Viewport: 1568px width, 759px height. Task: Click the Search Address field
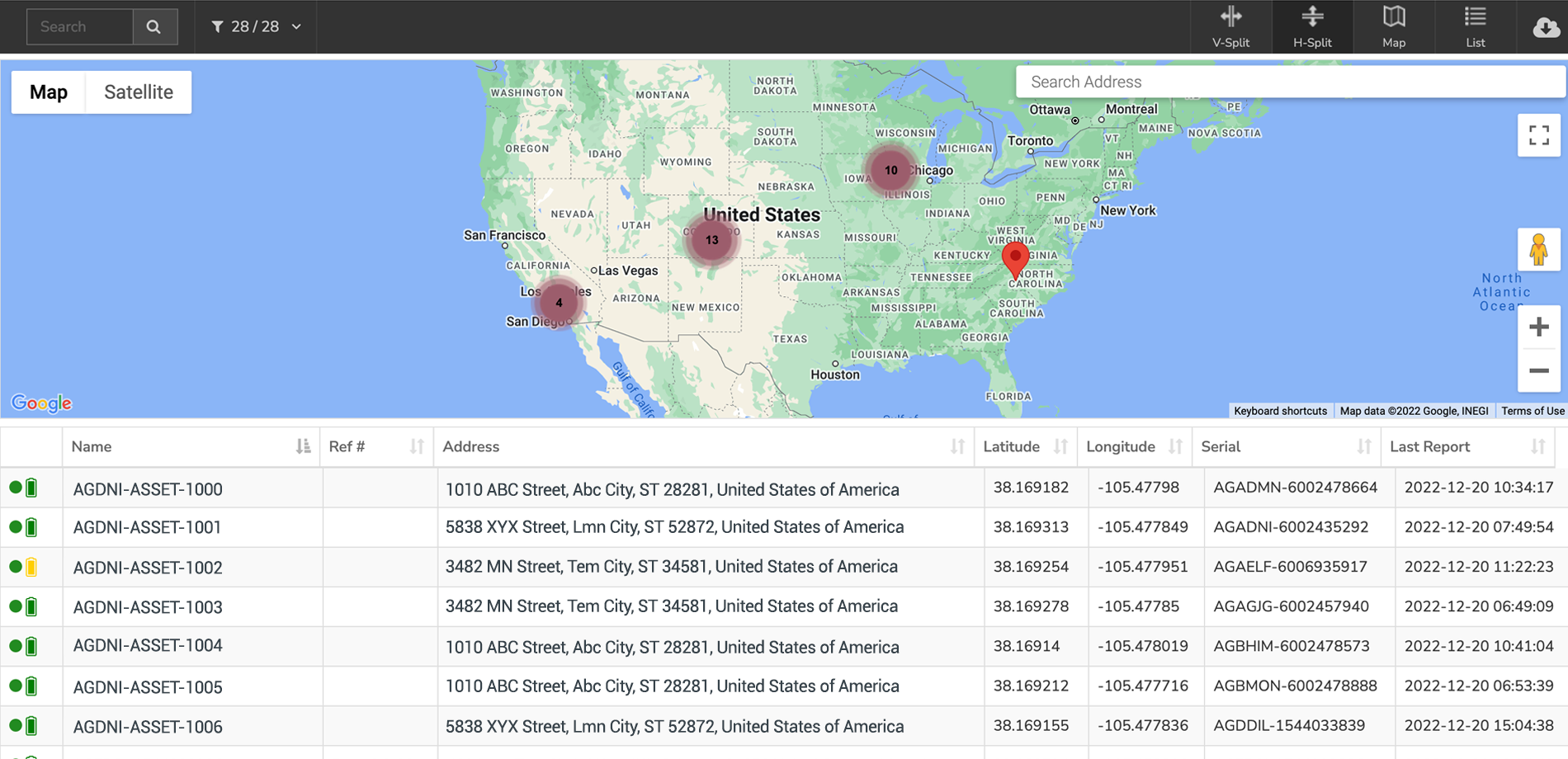pyautogui.click(x=1287, y=82)
